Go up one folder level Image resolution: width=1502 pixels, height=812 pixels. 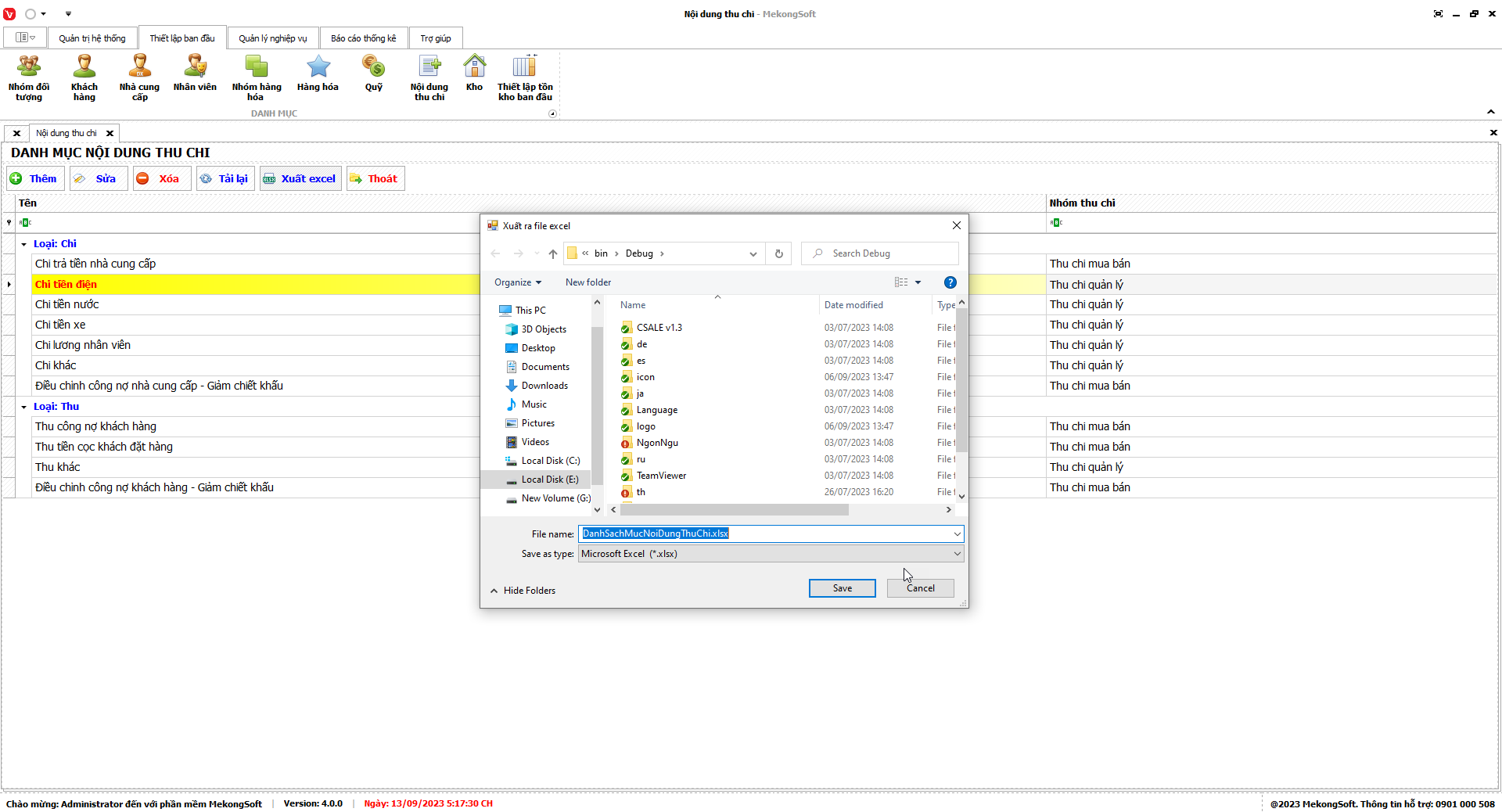pyautogui.click(x=553, y=253)
